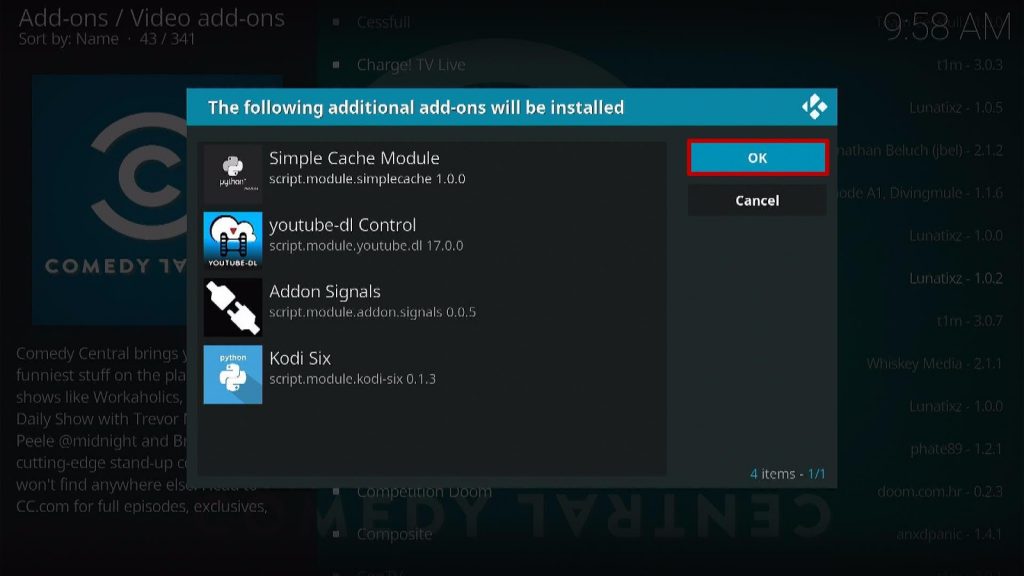This screenshot has height=576, width=1024.
Task: Click the Kodi logo in dialog header
Action: pyautogui.click(x=814, y=107)
